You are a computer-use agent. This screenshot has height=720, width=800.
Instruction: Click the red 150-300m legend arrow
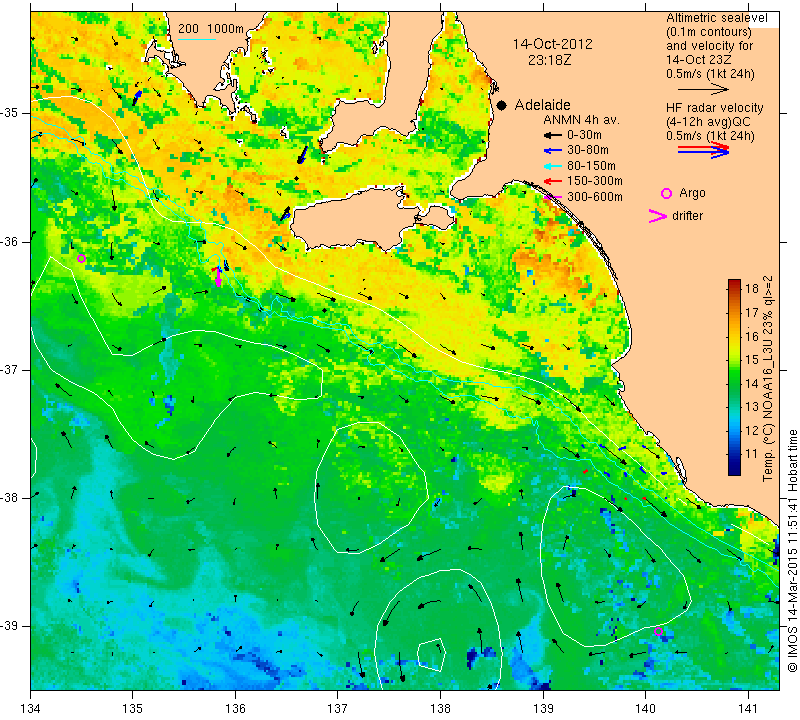click(x=553, y=181)
